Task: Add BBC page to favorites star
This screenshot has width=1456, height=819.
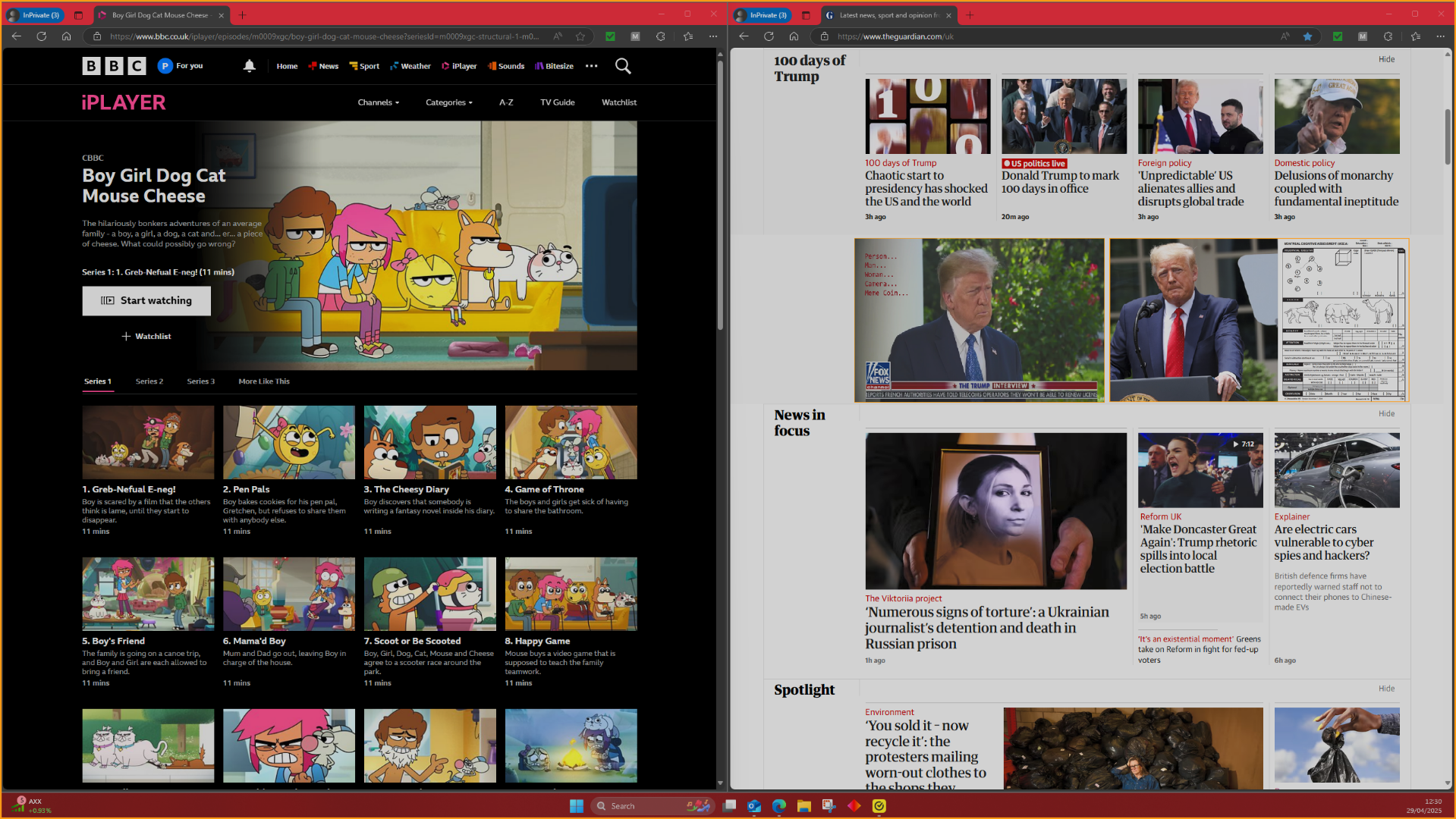Action: tap(580, 36)
